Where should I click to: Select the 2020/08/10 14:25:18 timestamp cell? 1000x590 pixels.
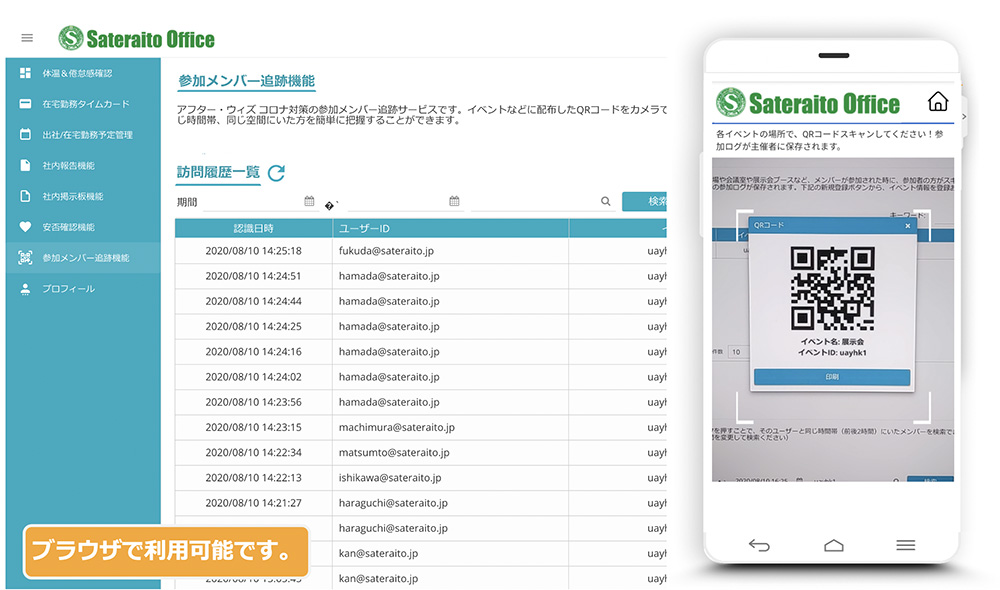click(254, 251)
